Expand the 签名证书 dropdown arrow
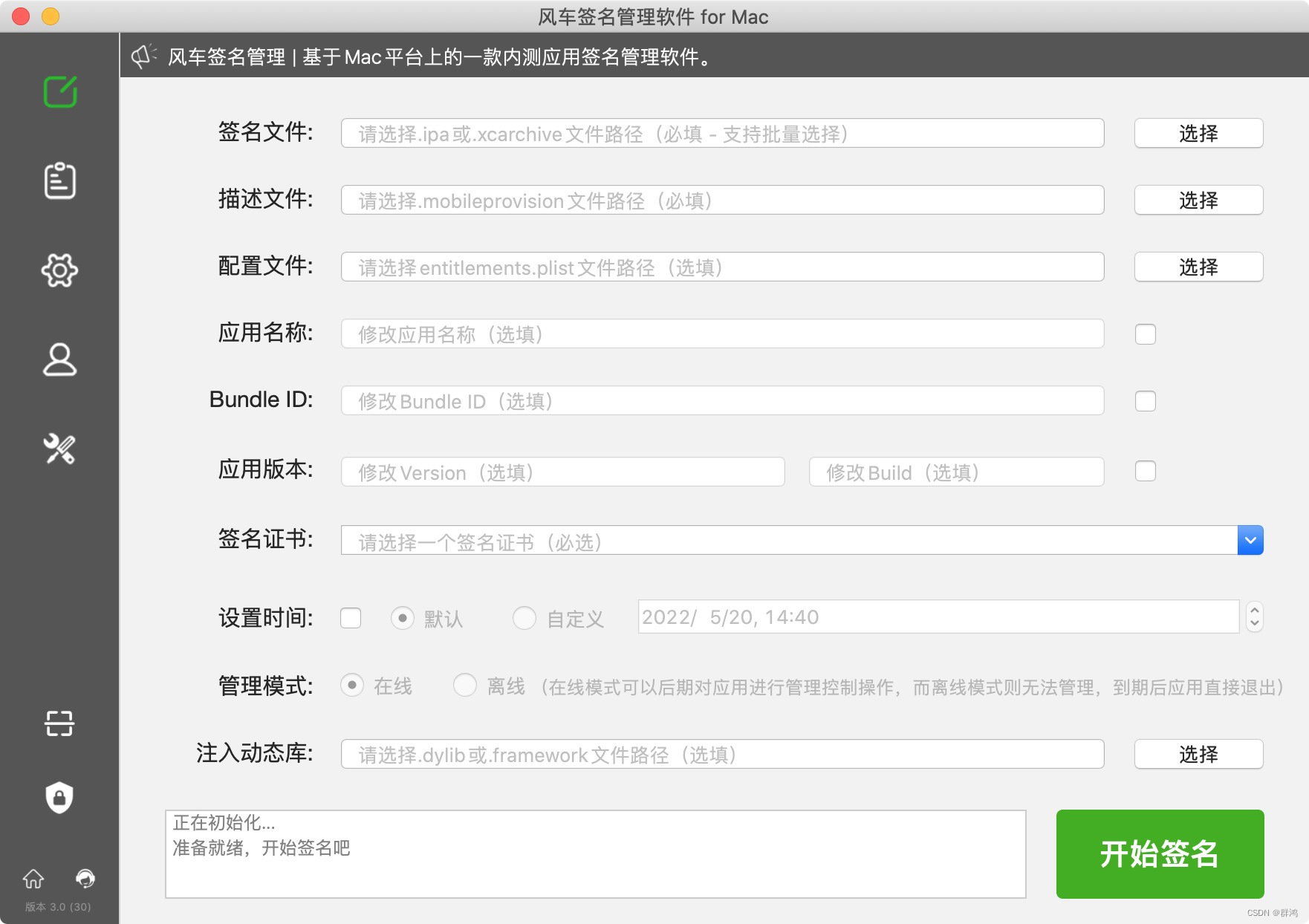 (x=1250, y=541)
